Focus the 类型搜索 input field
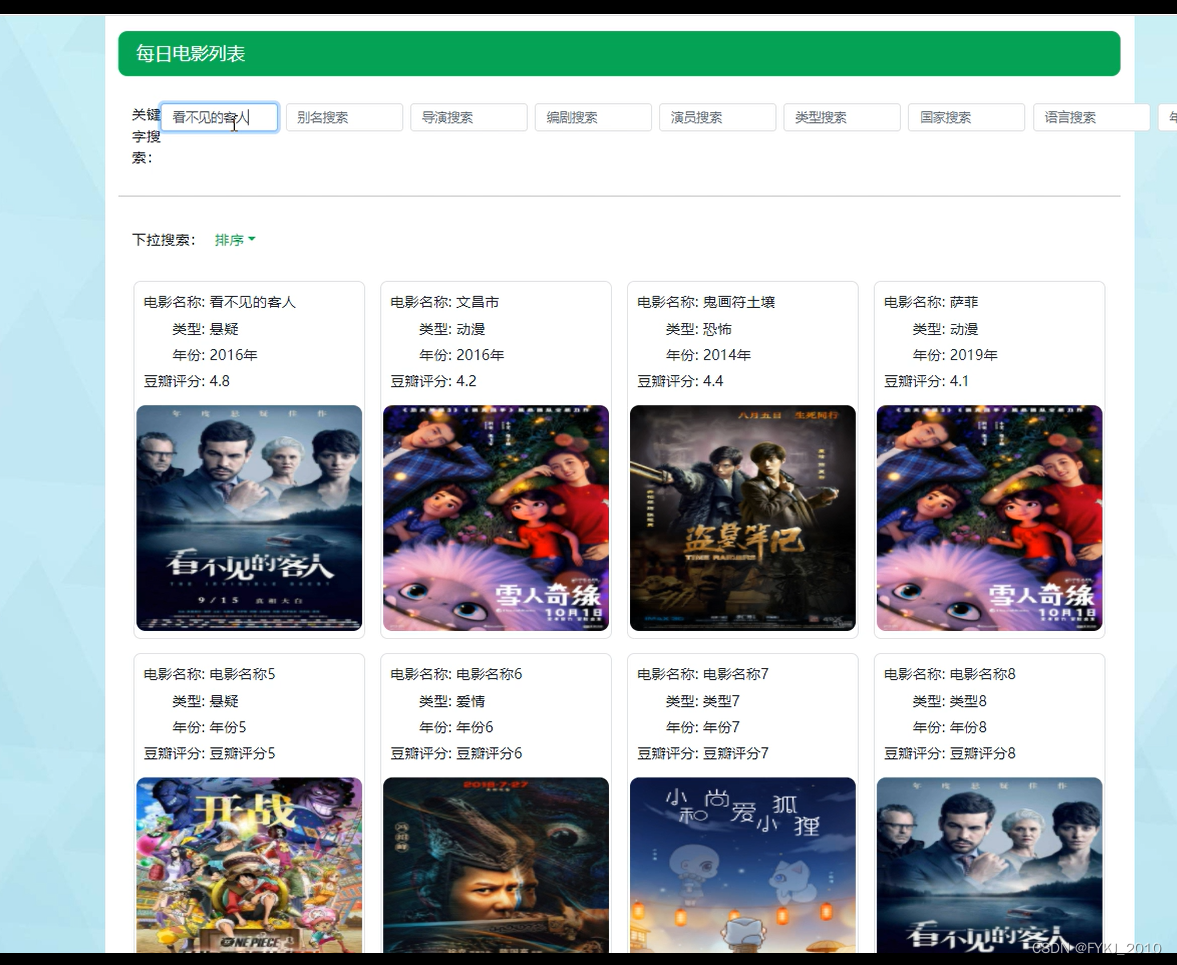Image resolution: width=1177 pixels, height=965 pixels. tap(842, 118)
